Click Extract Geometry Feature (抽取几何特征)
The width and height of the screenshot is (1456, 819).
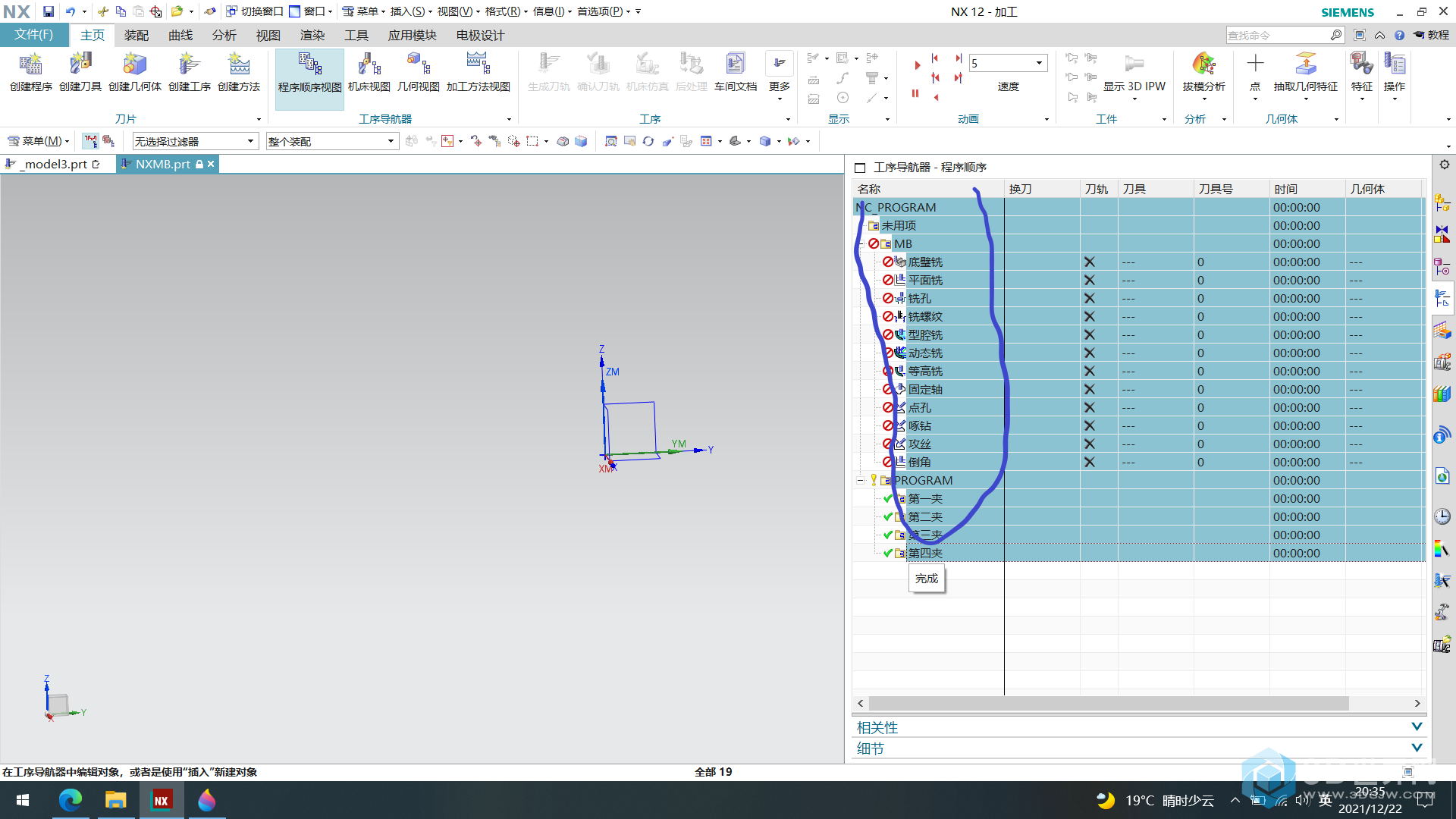tap(1306, 73)
